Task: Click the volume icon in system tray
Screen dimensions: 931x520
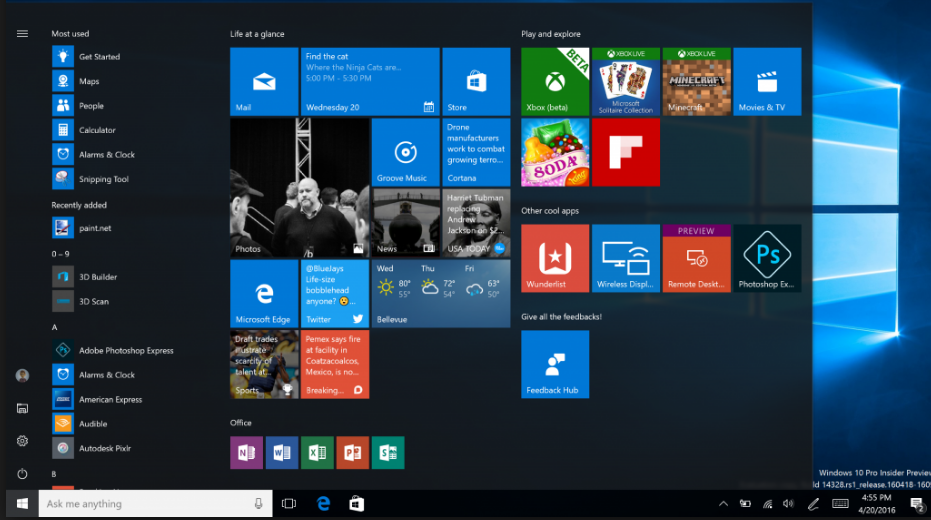Action: pyautogui.click(x=788, y=504)
